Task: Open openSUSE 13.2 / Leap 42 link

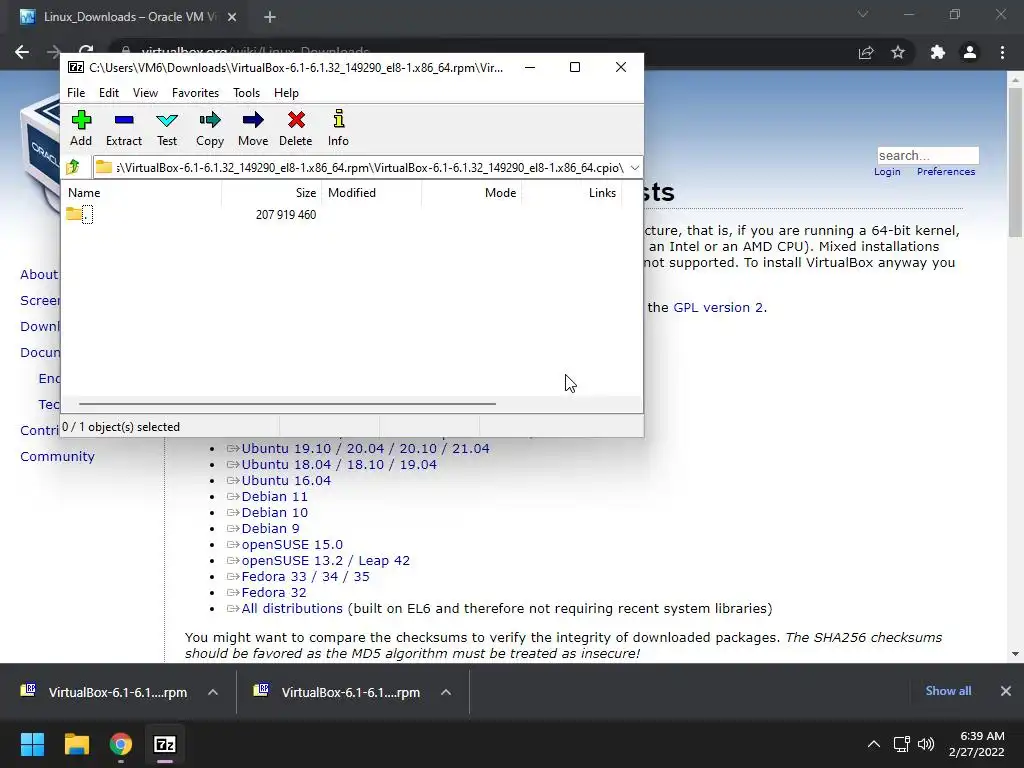Action: point(326,561)
